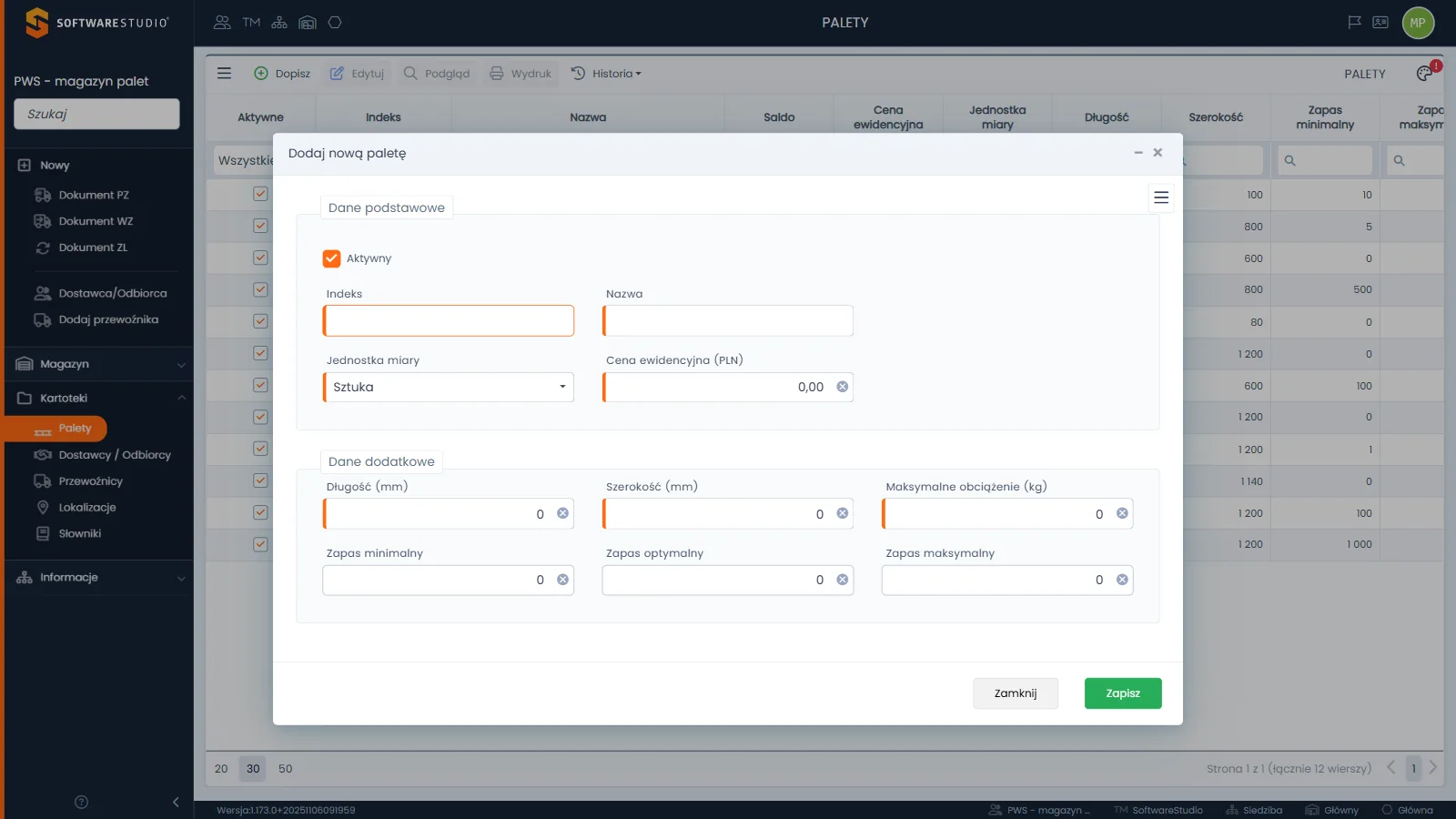Image resolution: width=1456 pixels, height=819 pixels.
Task: Click the Dodaj przewoźnika truck icon
Action: pyautogui.click(x=43, y=319)
